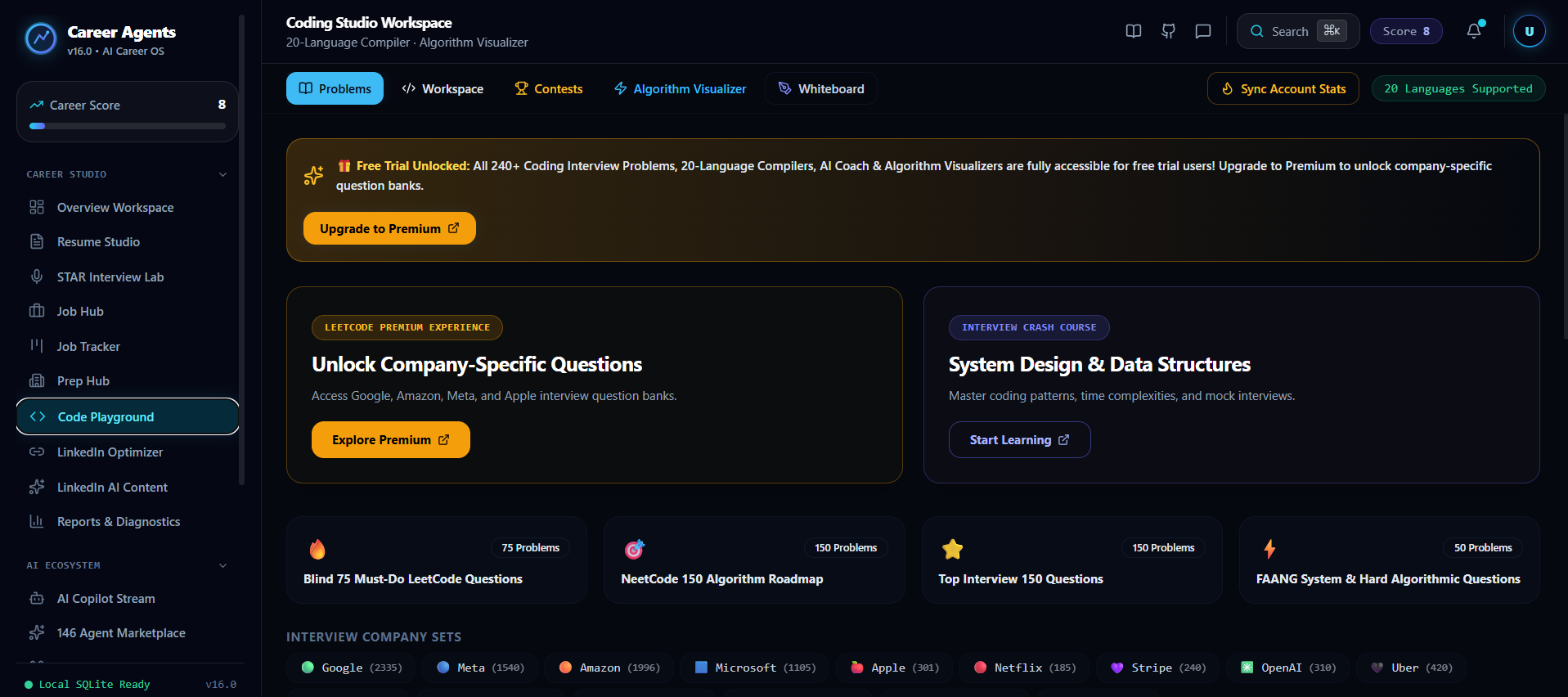
Task: Click the 20 Languages Supported badge
Action: click(1458, 88)
